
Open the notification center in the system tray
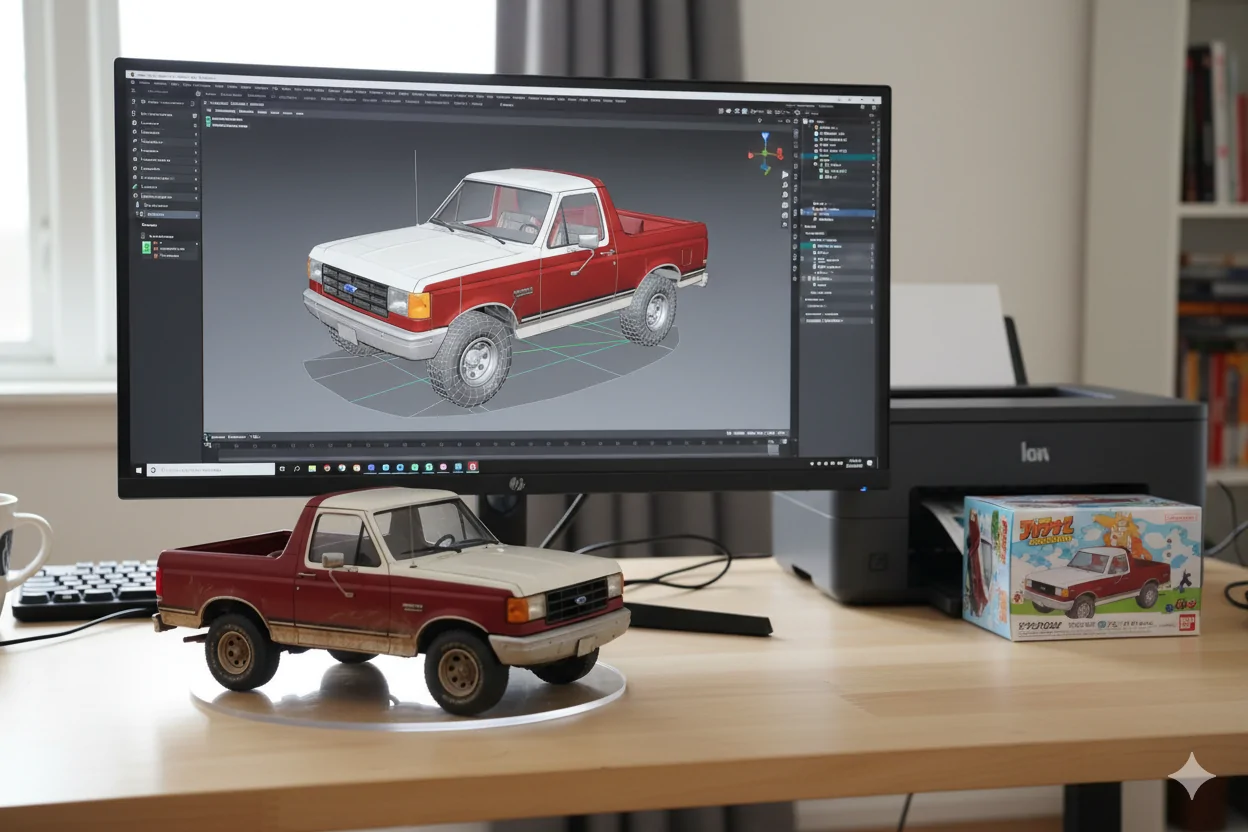pos(870,463)
